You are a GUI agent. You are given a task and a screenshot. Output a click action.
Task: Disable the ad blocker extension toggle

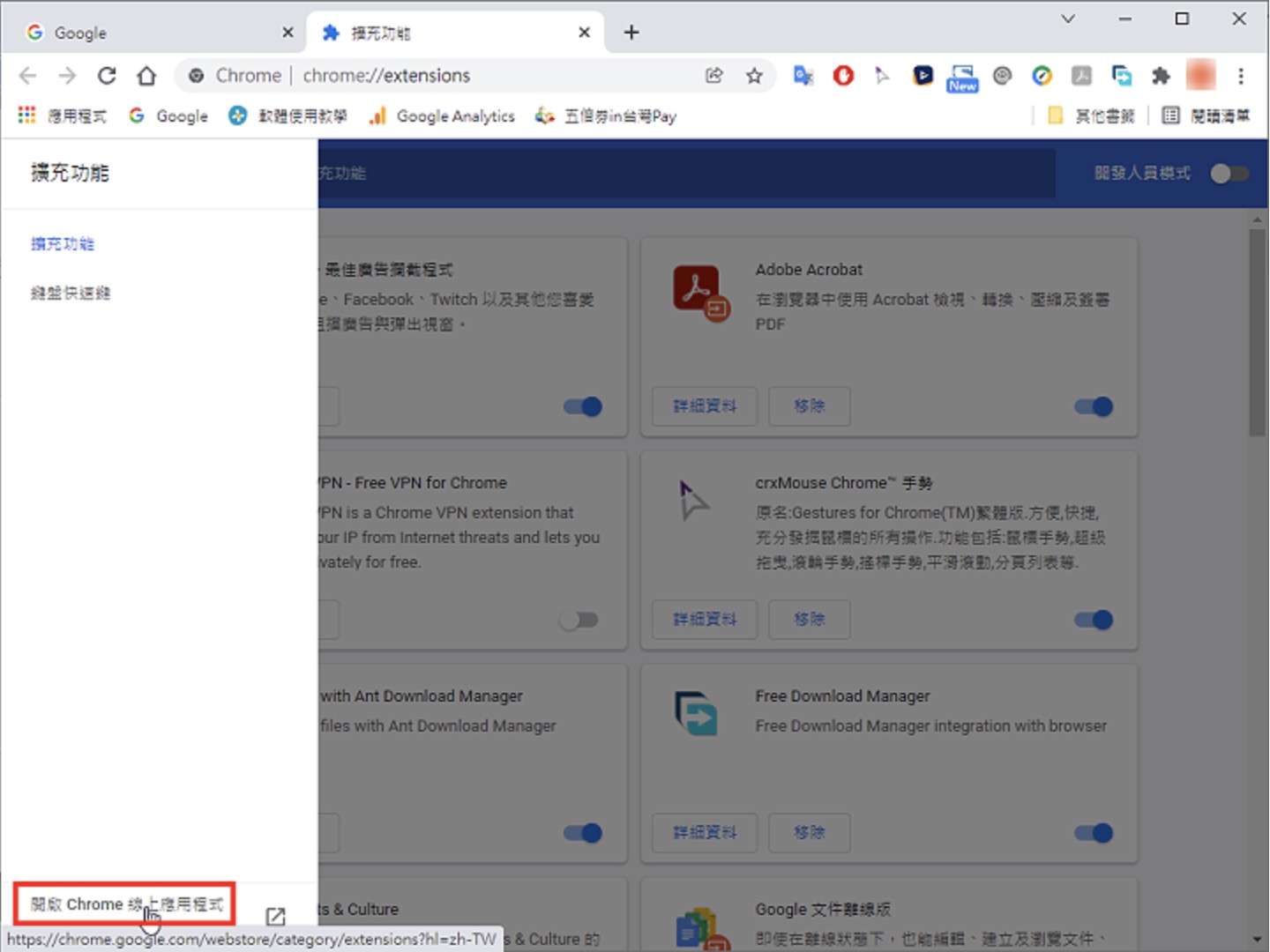click(582, 406)
